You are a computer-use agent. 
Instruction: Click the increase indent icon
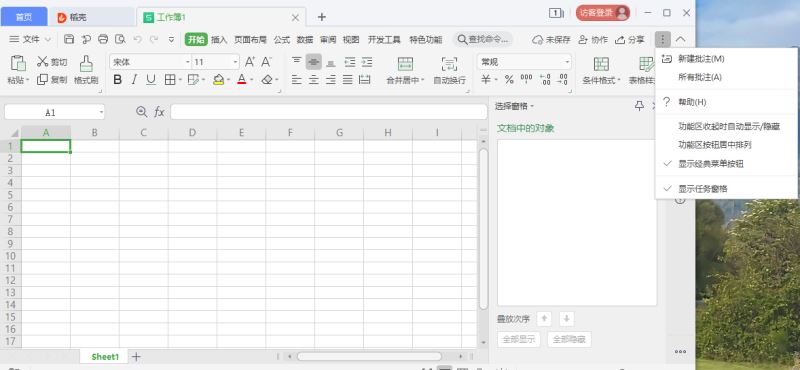367,62
